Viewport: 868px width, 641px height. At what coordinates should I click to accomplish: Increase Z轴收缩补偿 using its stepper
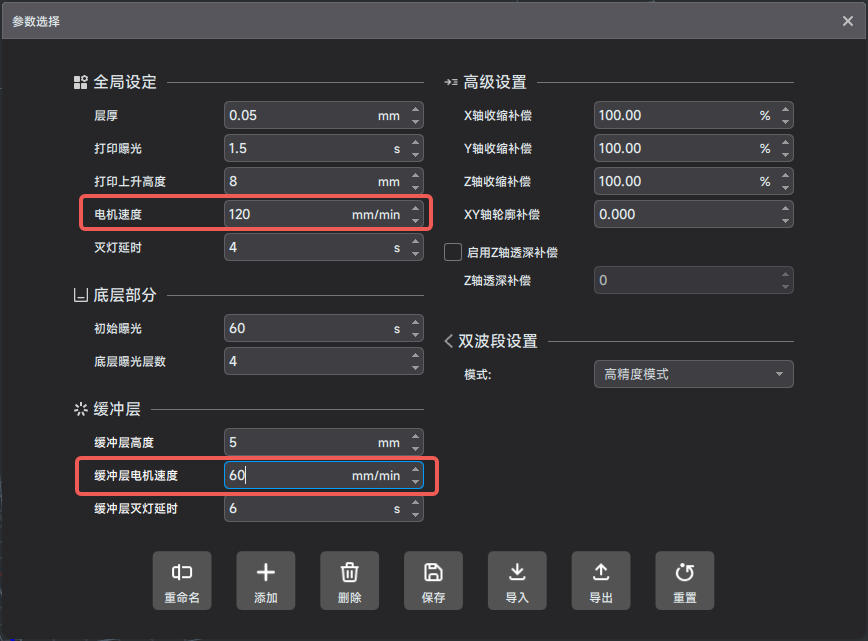pyautogui.click(x=786, y=176)
